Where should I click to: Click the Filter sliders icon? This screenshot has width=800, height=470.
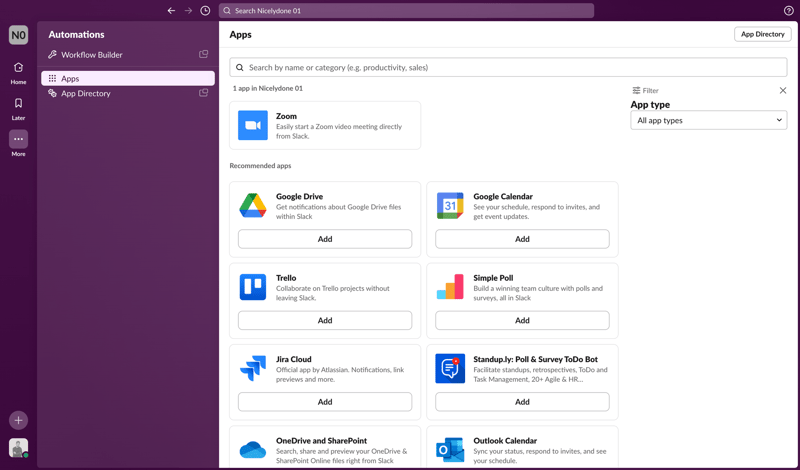(636, 90)
